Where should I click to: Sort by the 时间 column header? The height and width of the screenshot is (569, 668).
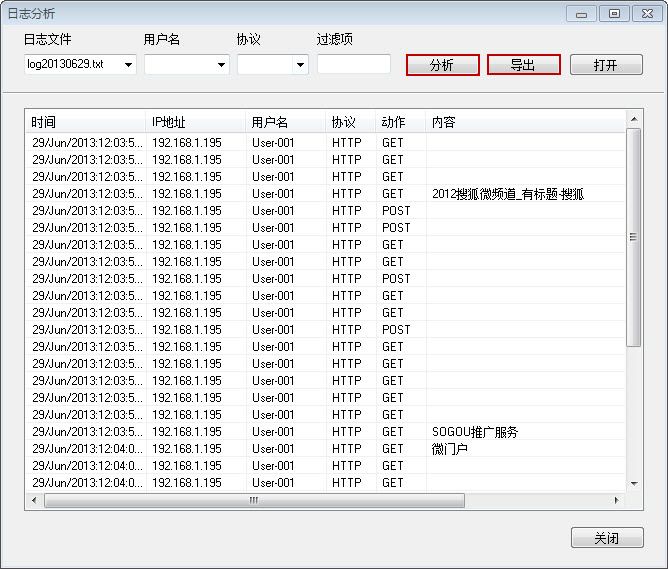[86, 122]
